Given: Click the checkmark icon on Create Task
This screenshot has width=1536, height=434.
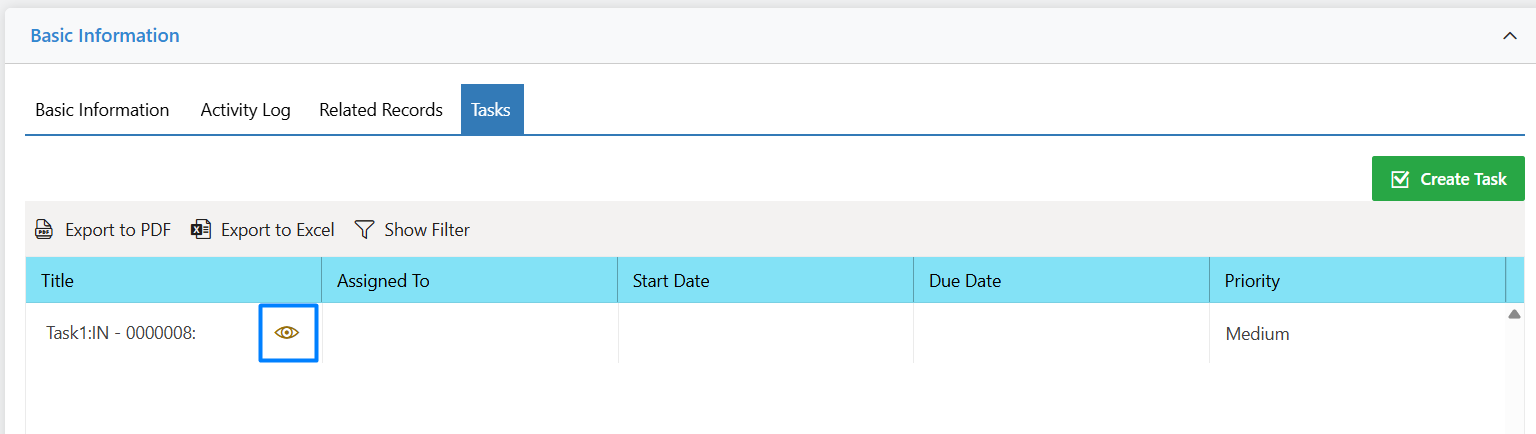Looking at the screenshot, I should tap(1400, 179).
